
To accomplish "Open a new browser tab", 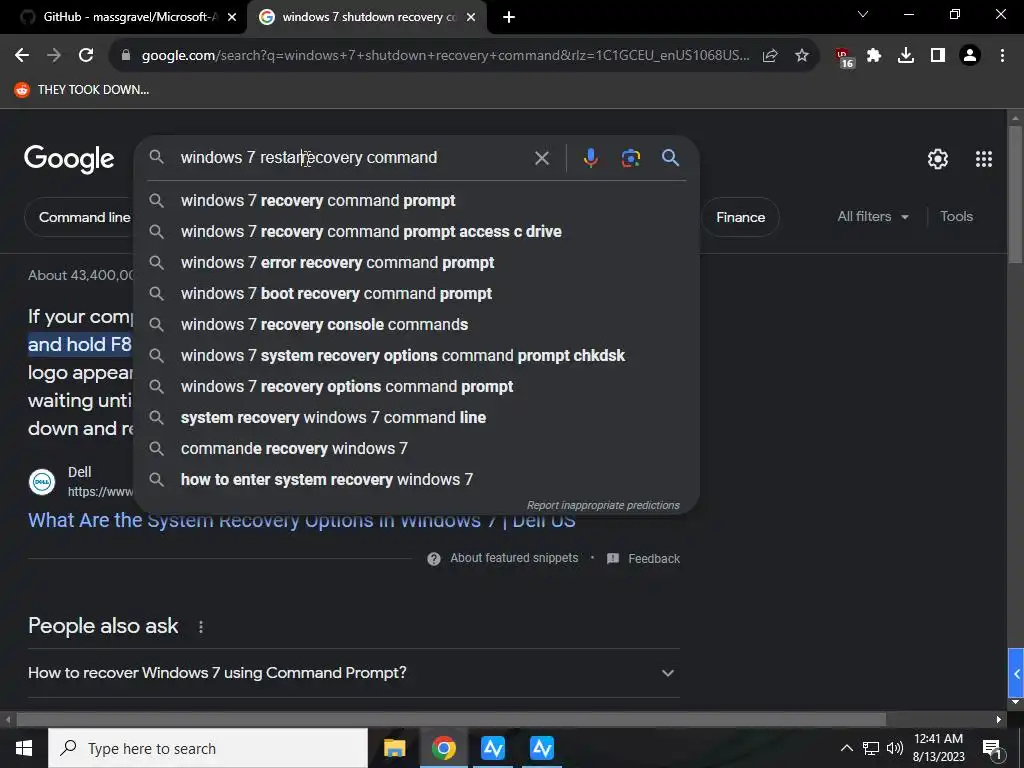I will [509, 18].
